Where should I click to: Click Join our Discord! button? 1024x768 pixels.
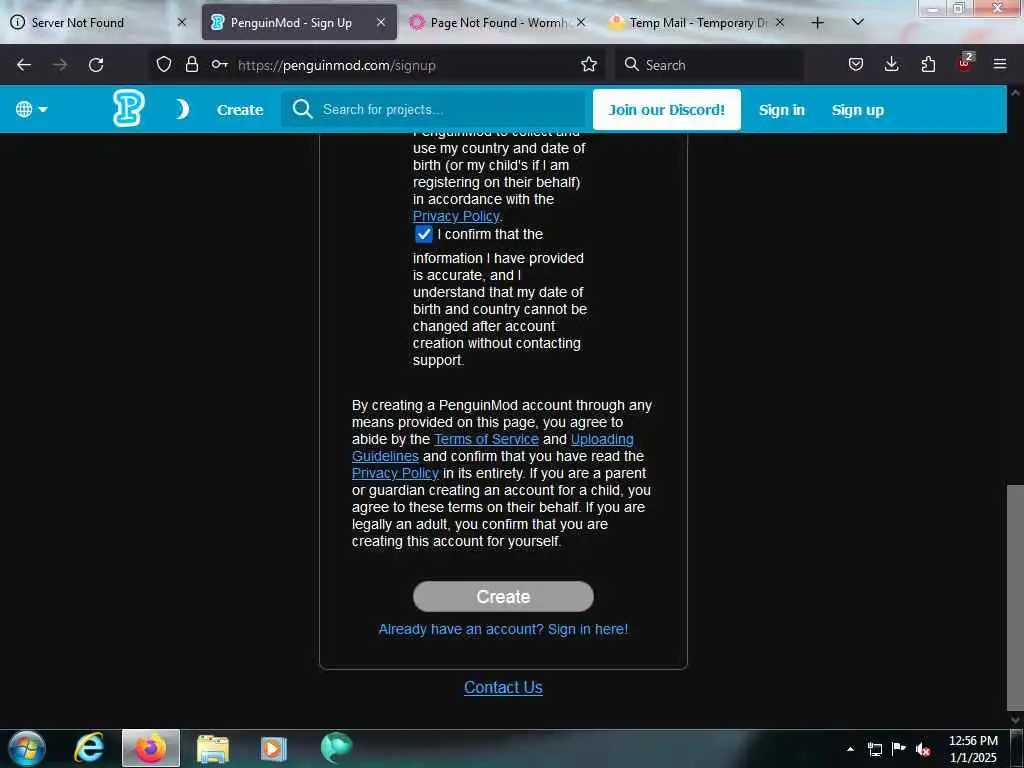pos(666,110)
